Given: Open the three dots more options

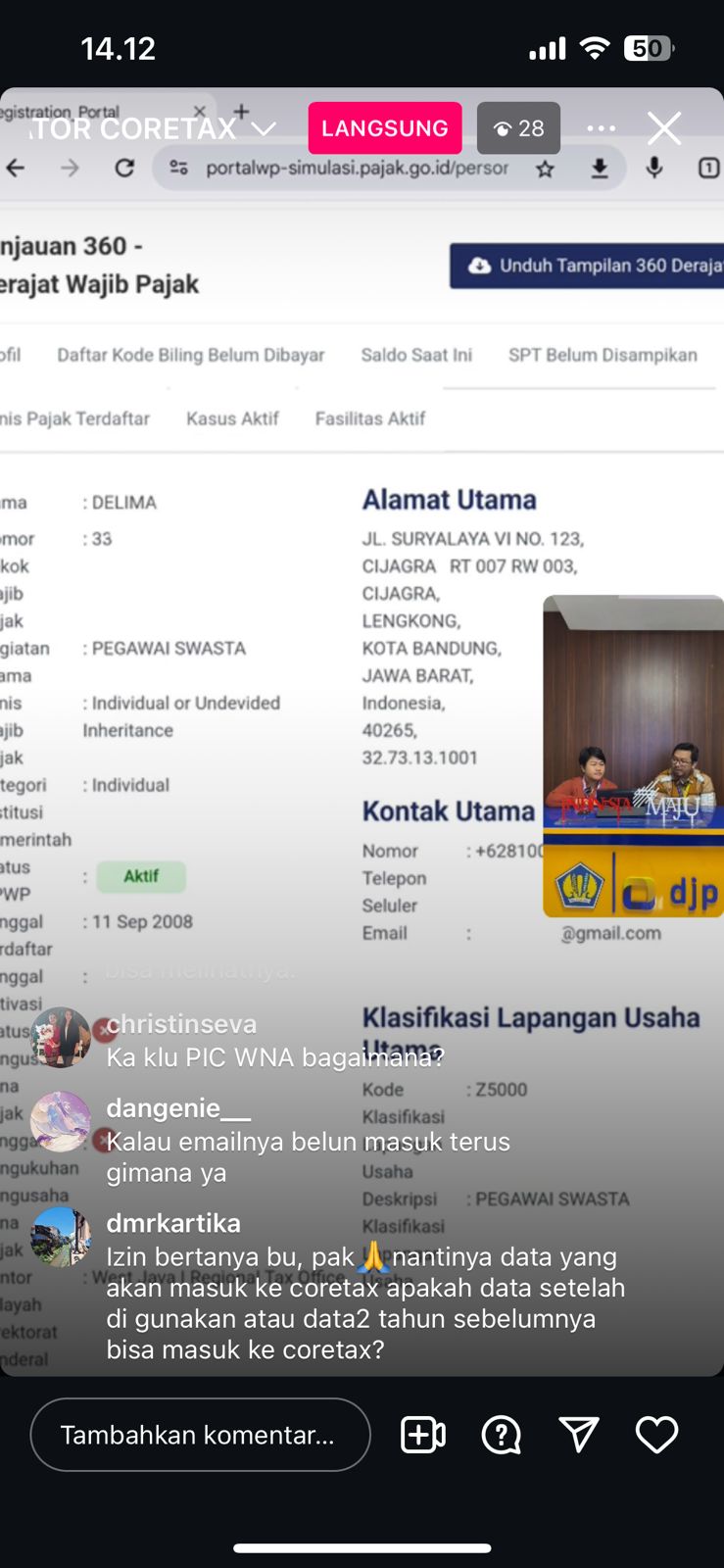Looking at the screenshot, I should (x=601, y=128).
